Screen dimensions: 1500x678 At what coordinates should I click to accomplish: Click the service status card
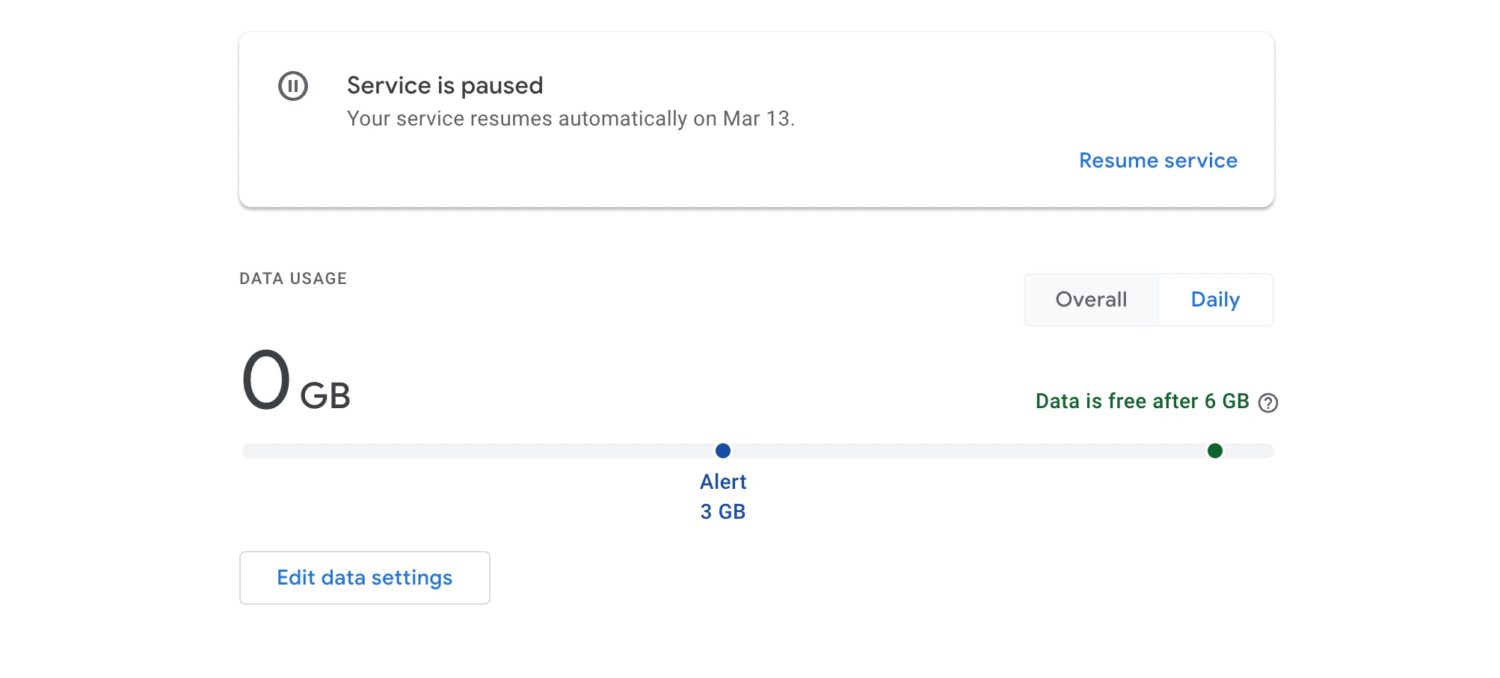(x=756, y=118)
